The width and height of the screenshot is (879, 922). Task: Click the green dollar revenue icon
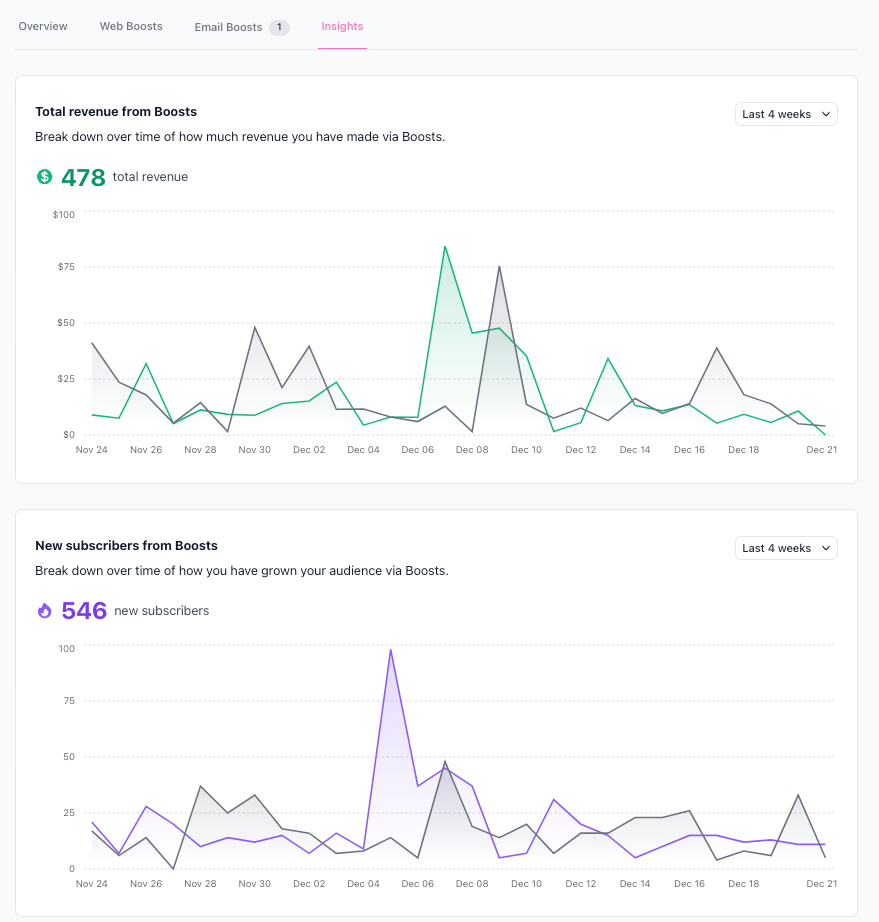click(x=44, y=176)
